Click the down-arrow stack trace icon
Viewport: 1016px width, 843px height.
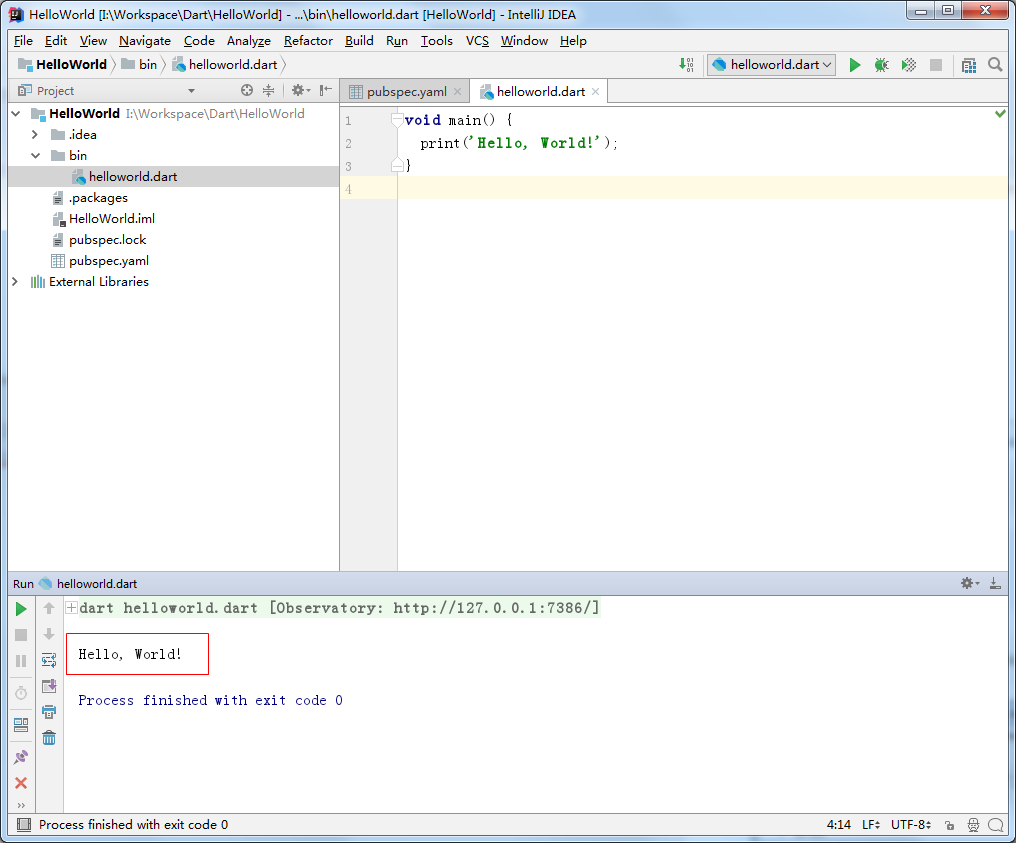(x=49, y=634)
